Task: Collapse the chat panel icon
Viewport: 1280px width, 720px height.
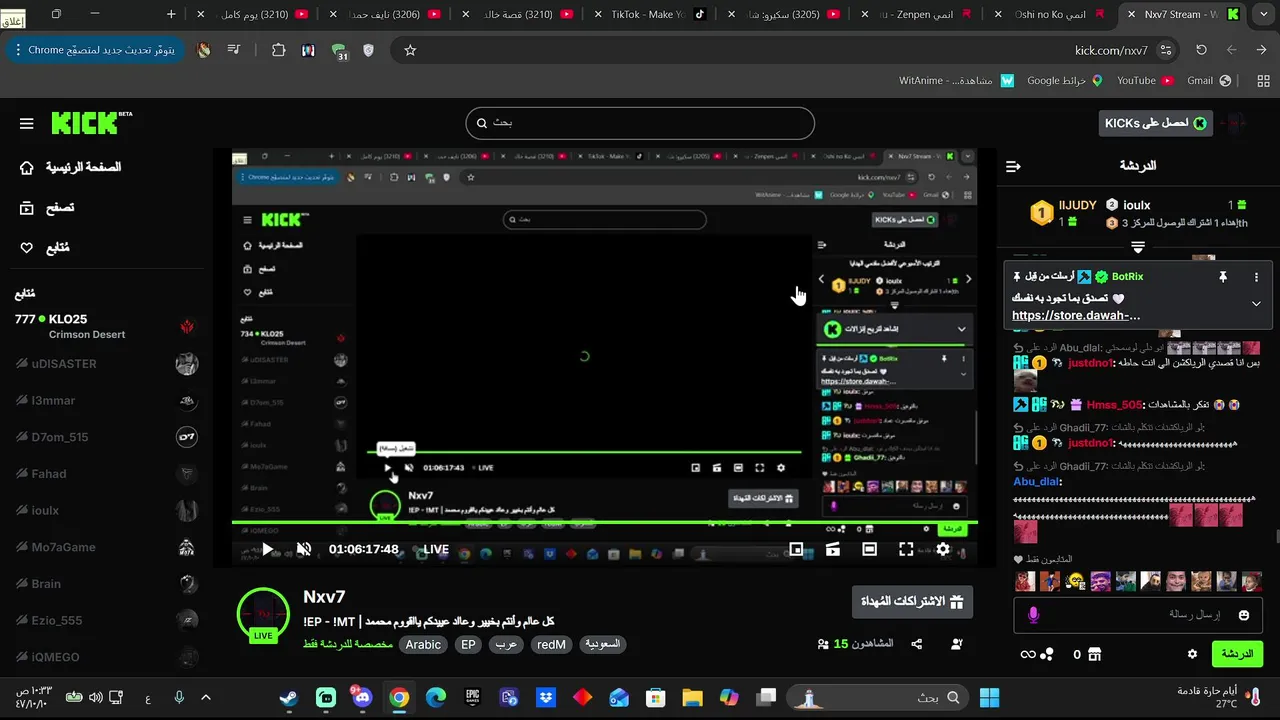Action: click(x=1013, y=166)
